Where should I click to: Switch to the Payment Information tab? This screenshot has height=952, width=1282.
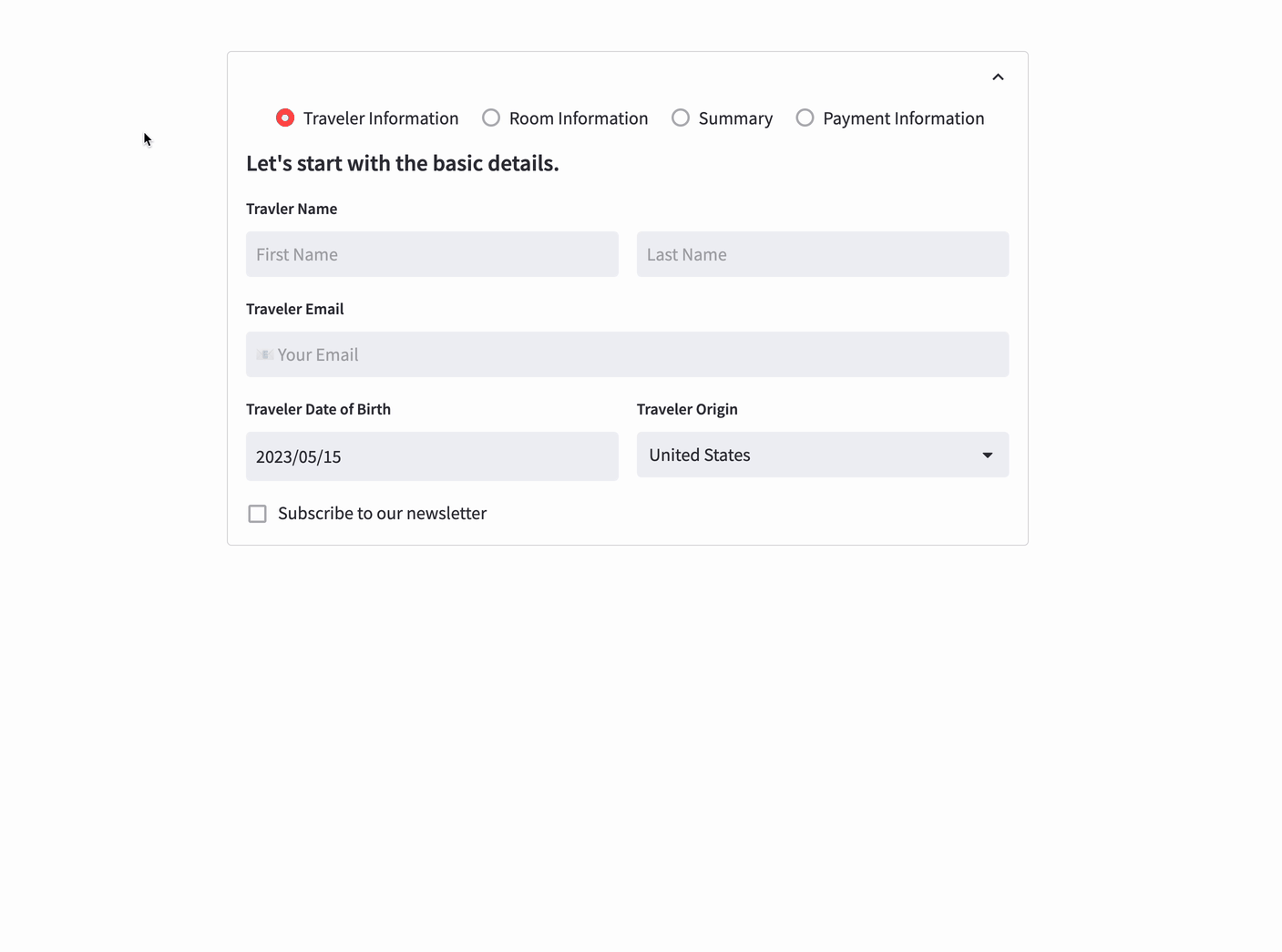click(903, 118)
